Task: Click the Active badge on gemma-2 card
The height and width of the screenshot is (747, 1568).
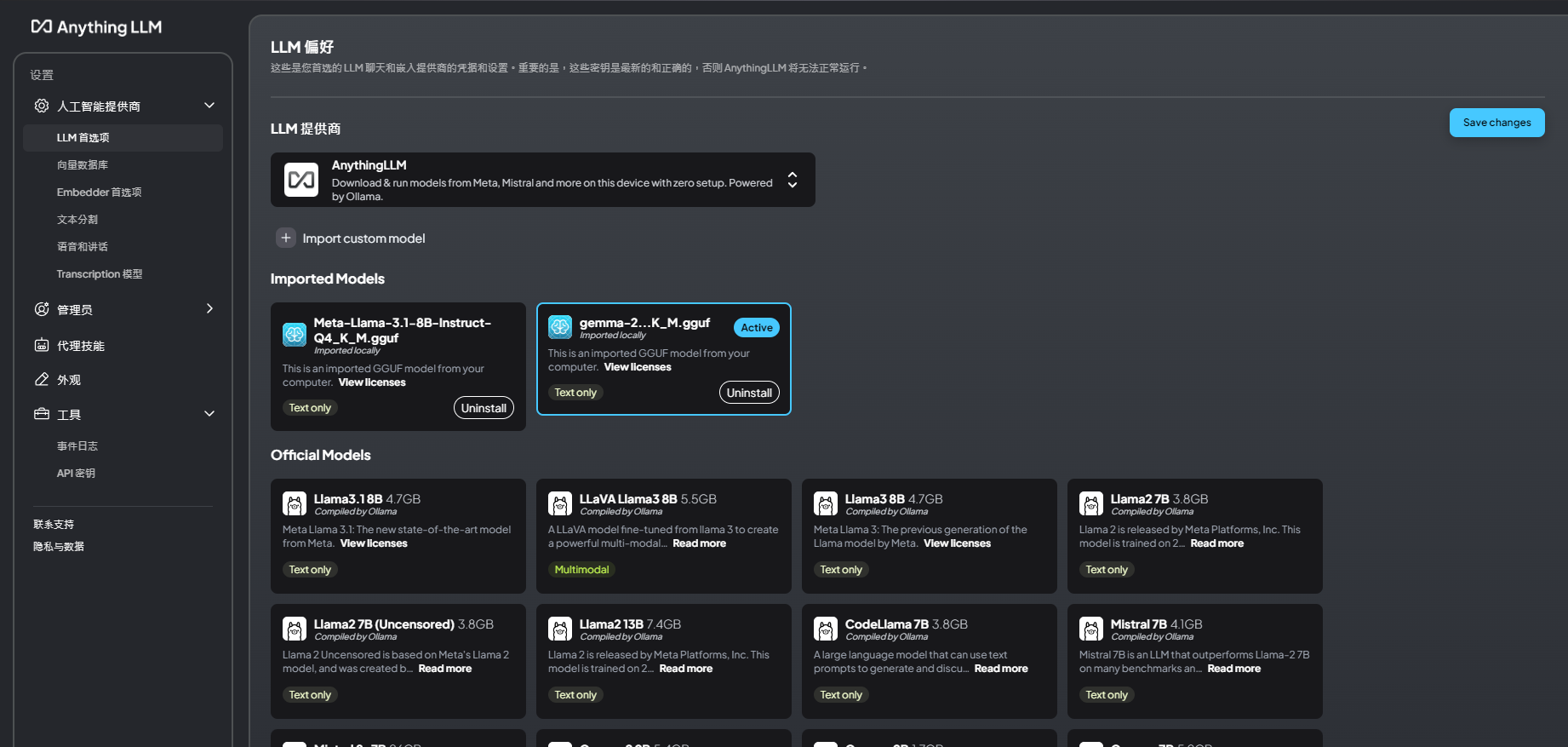Action: (757, 328)
